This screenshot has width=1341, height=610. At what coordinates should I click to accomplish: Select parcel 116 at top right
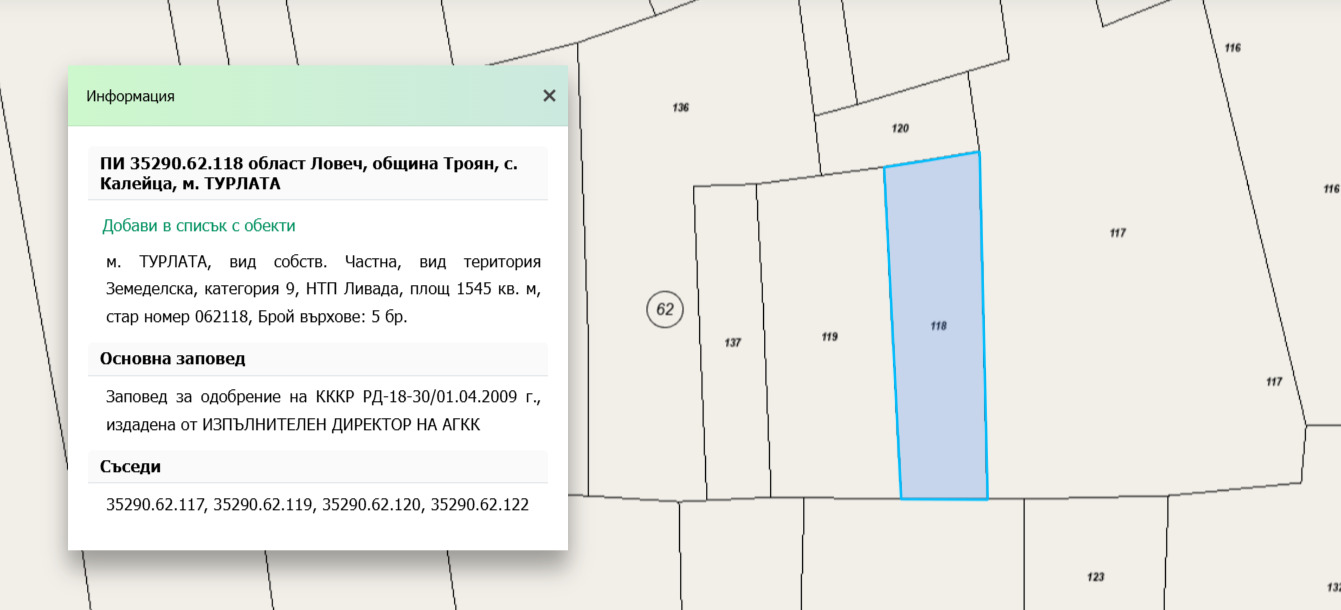pyautogui.click(x=1232, y=48)
